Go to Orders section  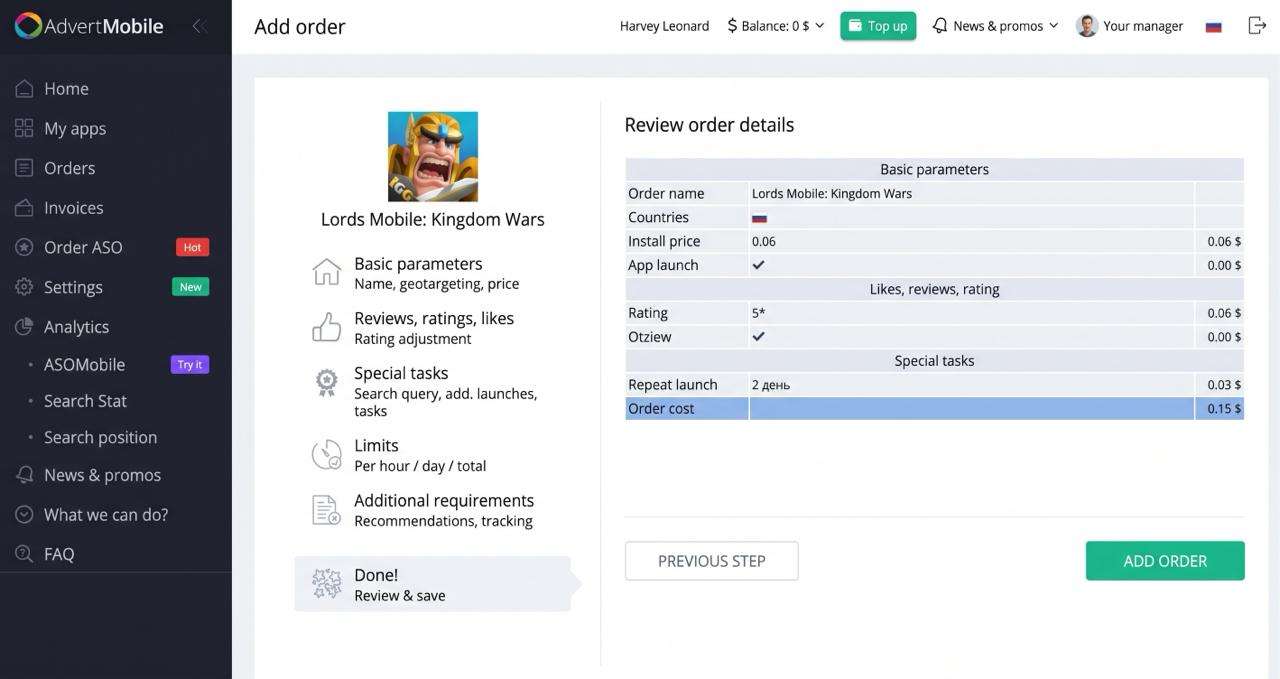click(70, 168)
